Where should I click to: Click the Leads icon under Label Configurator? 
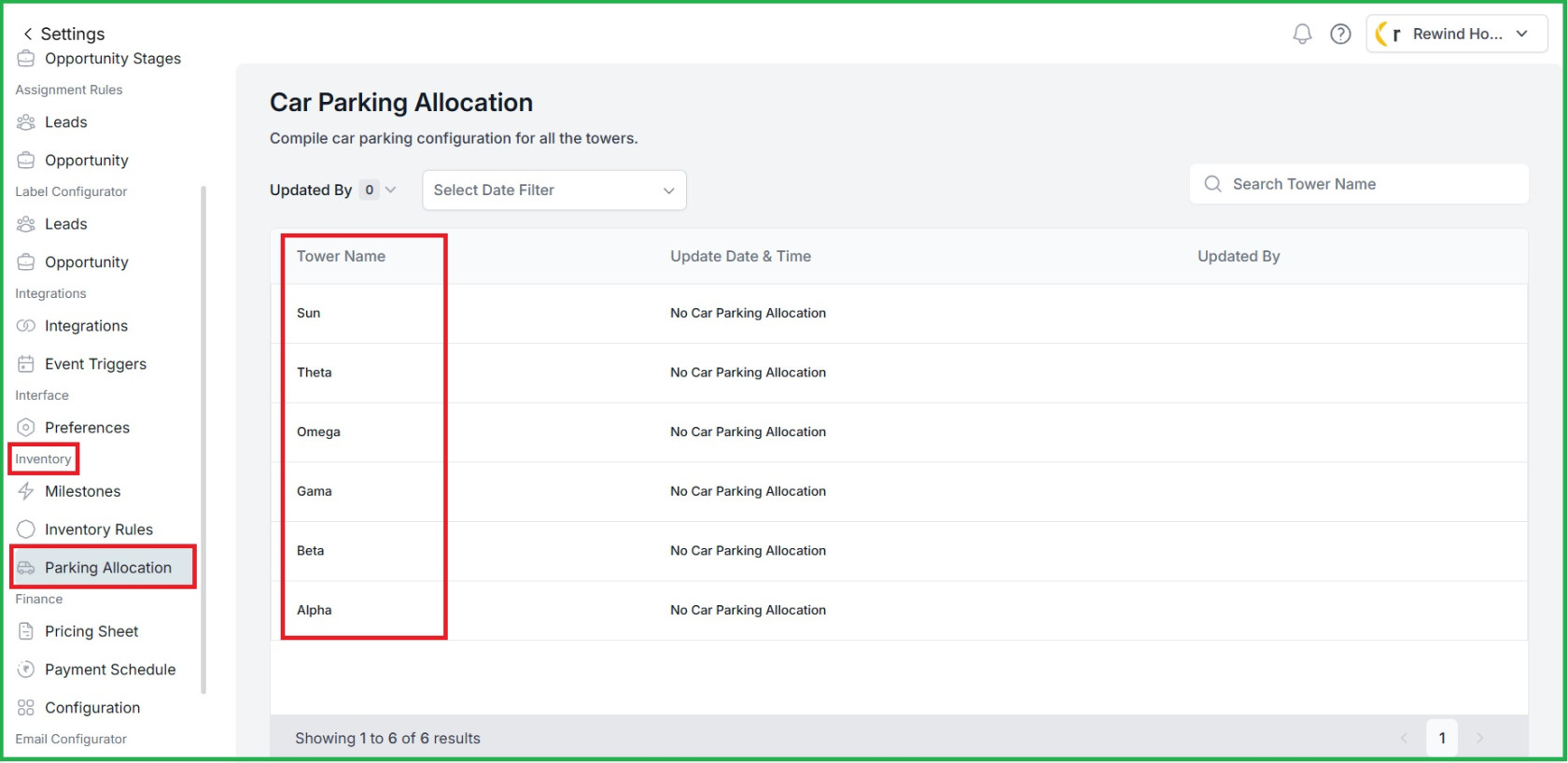(26, 224)
